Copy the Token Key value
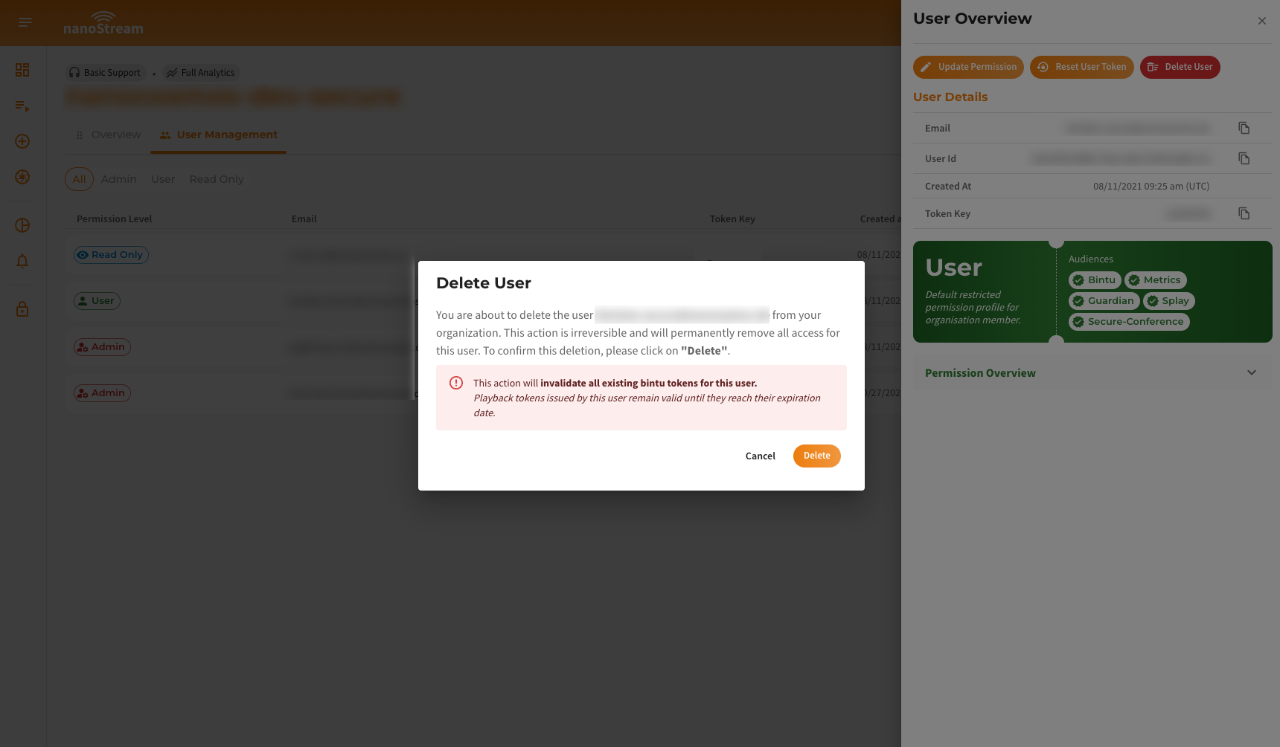This screenshot has width=1280, height=747. coord(1244,213)
